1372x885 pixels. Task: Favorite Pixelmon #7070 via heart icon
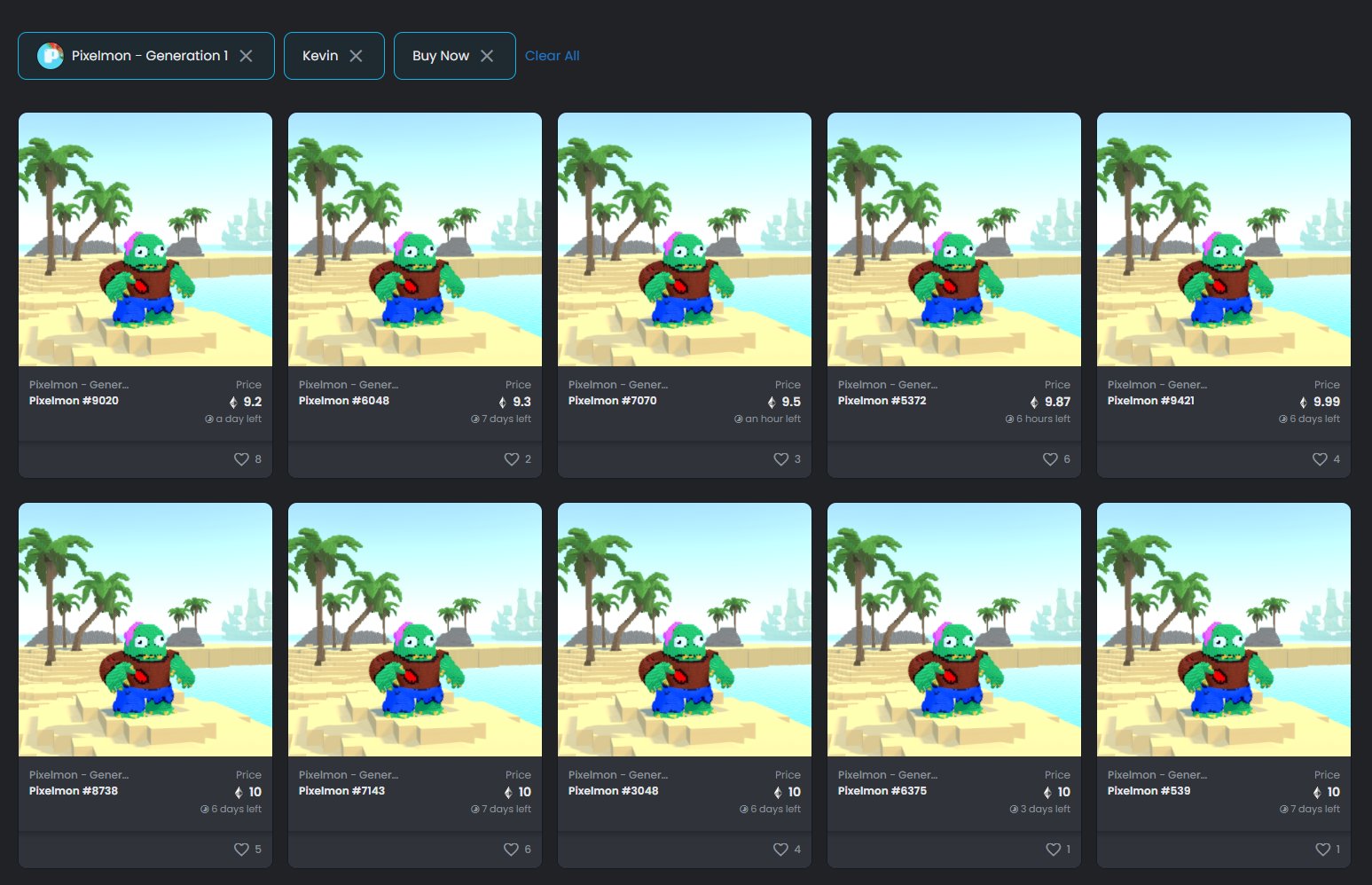coord(780,459)
